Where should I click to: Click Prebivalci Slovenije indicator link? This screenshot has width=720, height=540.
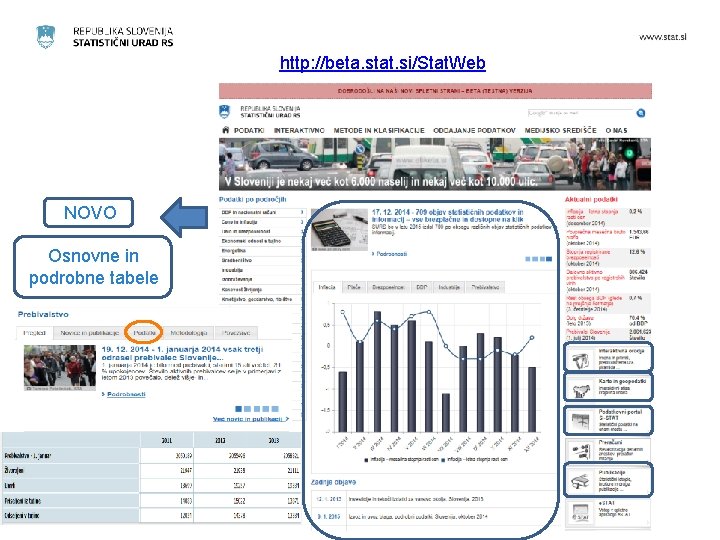(x=588, y=334)
